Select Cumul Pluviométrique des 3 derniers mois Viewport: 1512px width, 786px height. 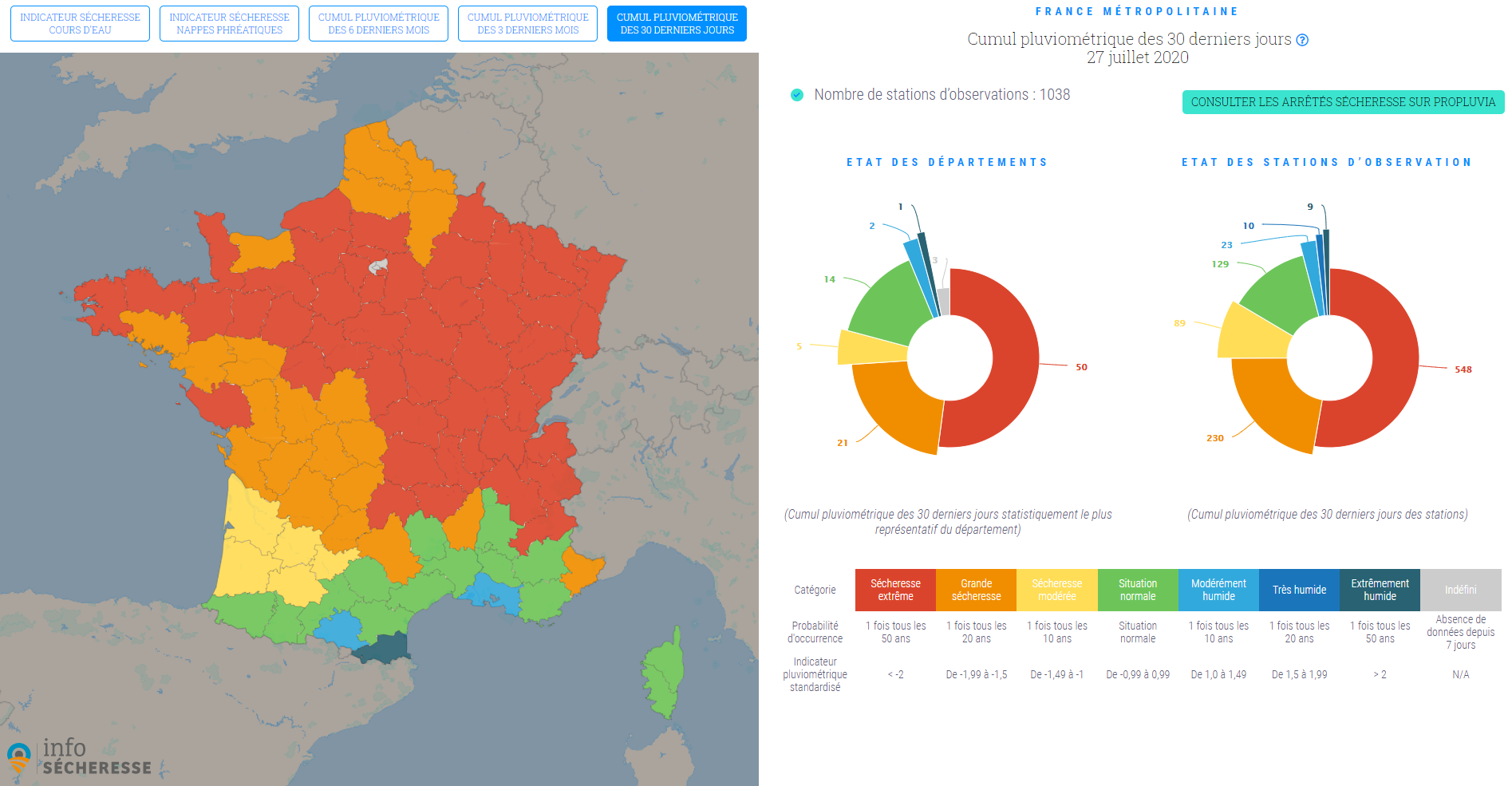pyautogui.click(x=527, y=24)
